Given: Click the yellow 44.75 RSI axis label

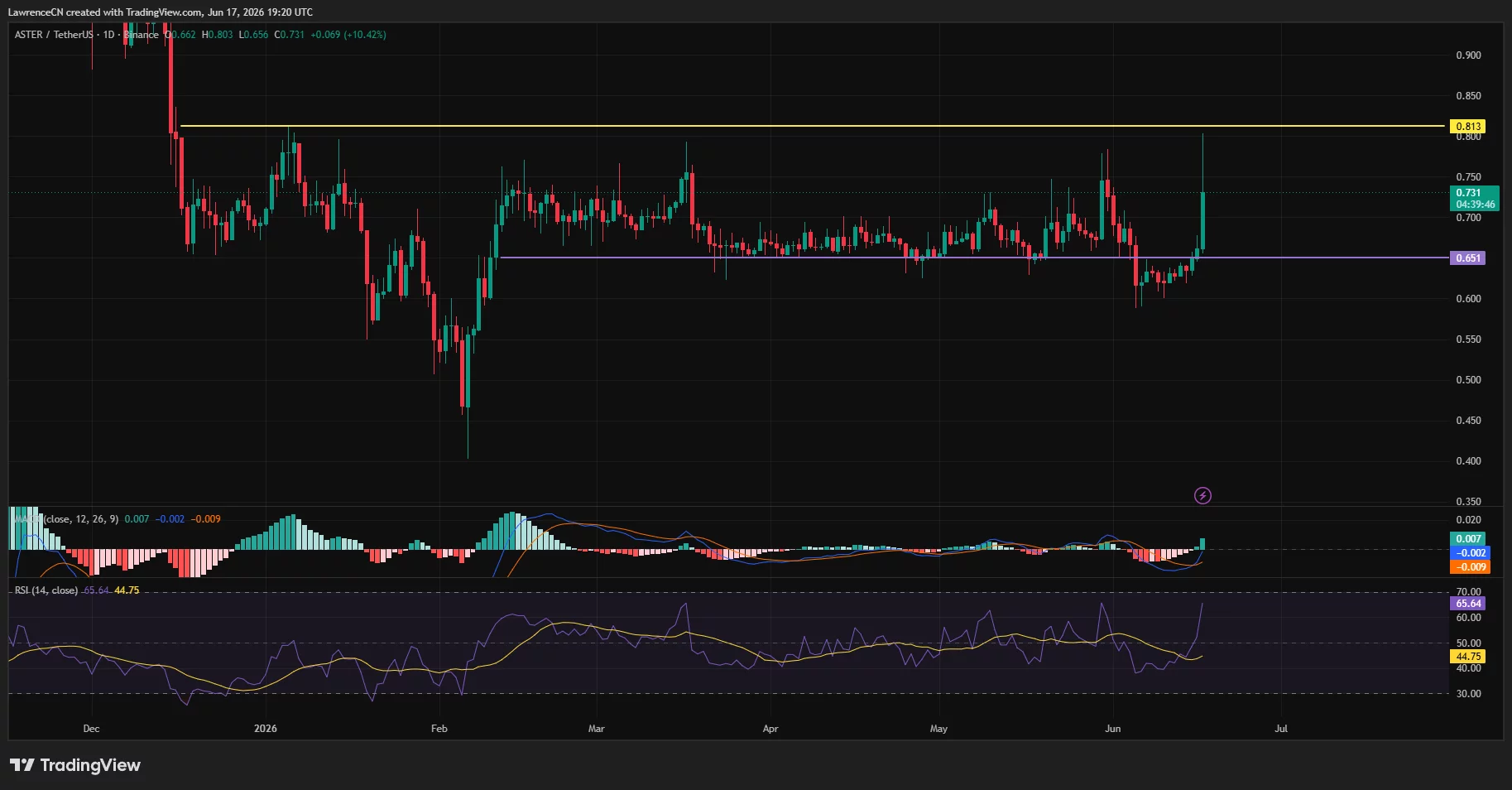Looking at the screenshot, I should coord(1468,657).
